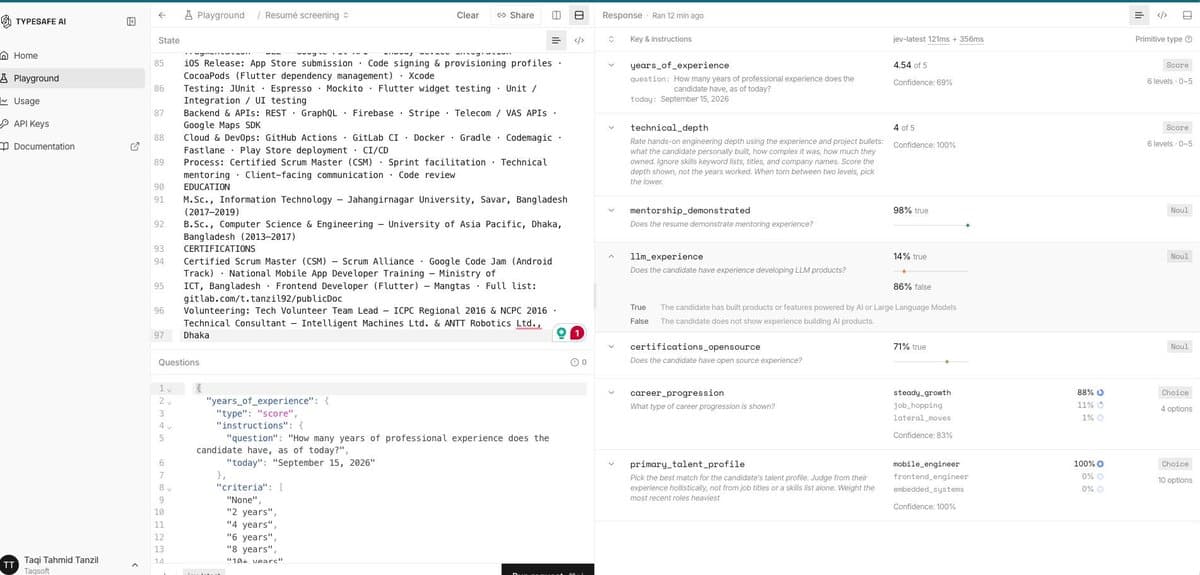Click the API Keys key icon
This screenshot has width=1200, height=575.
5,124
